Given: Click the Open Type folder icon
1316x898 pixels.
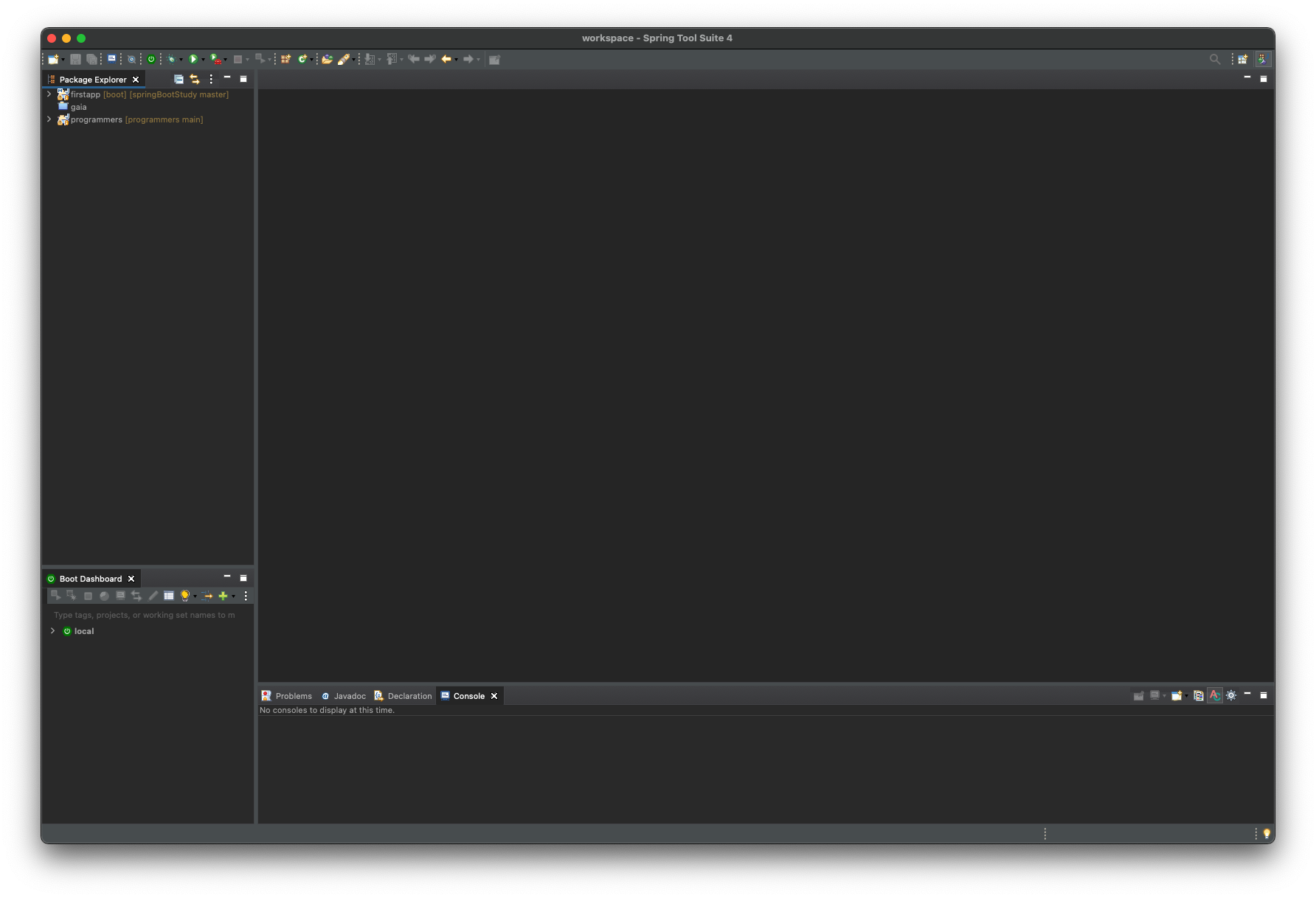Looking at the screenshot, I should point(327,59).
